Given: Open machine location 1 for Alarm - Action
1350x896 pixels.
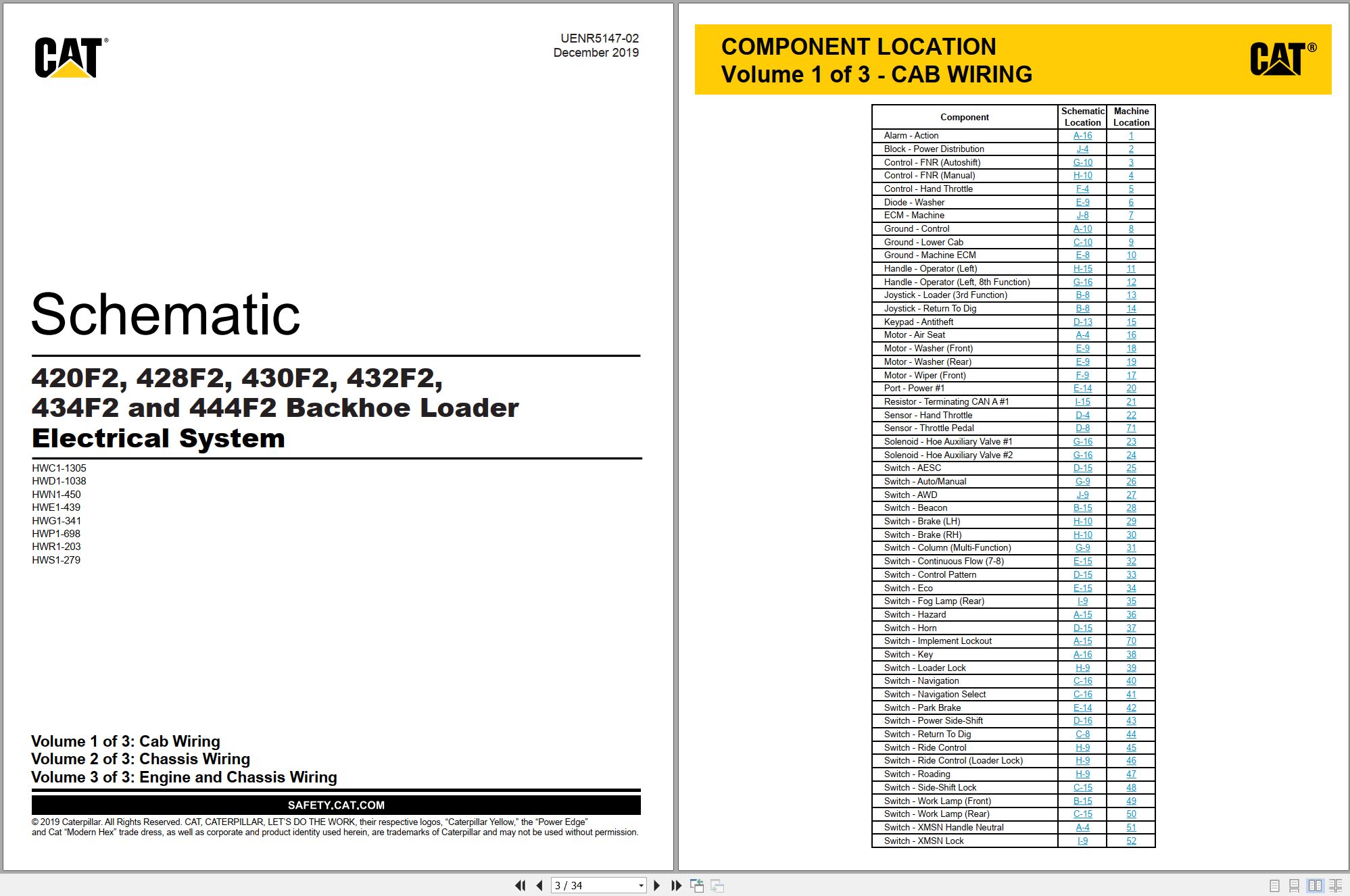Looking at the screenshot, I should pyautogui.click(x=1131, y=136).
